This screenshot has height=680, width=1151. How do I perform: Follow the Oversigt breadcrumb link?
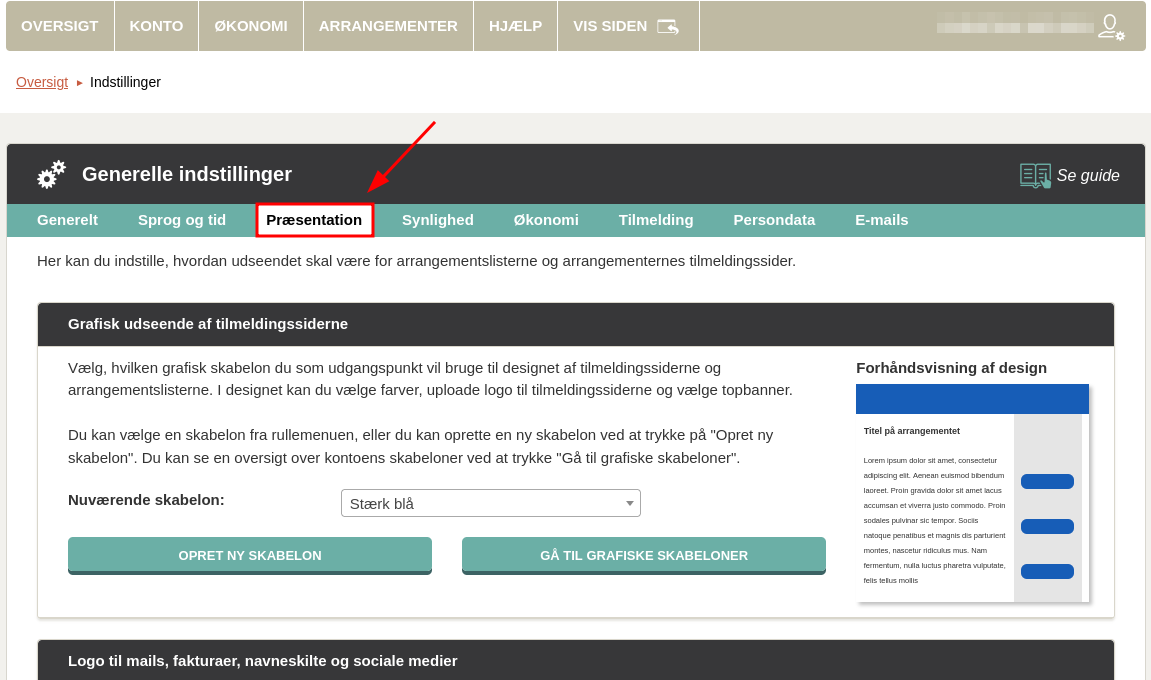42,82
